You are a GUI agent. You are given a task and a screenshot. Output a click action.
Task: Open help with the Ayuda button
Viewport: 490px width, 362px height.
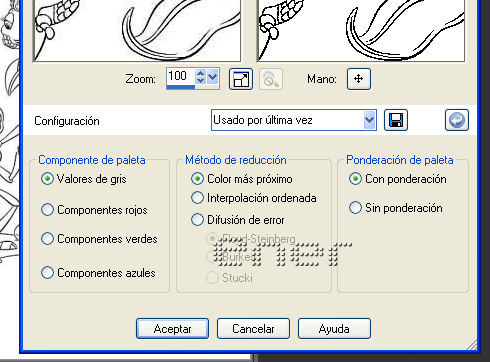pyautogui.click(x=334, y=329)
